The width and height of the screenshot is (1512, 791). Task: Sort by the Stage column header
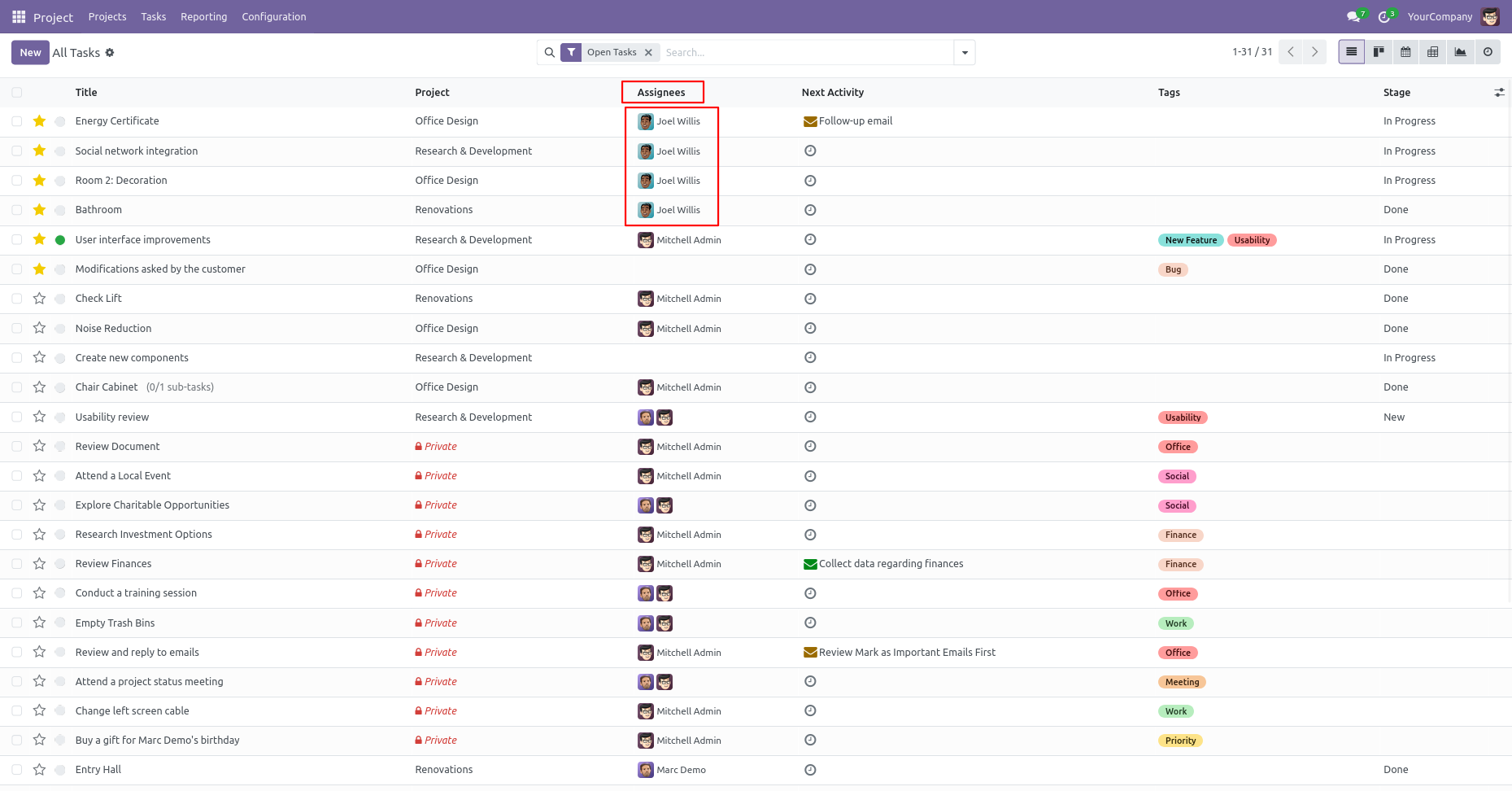pyautogui.click(x=1397, y=93)
